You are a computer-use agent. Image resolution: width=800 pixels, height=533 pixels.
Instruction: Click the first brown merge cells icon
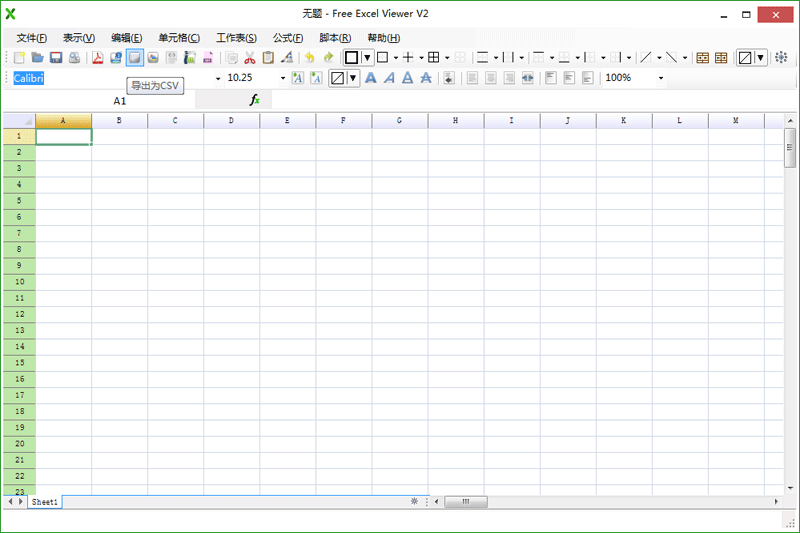(703, 58)
